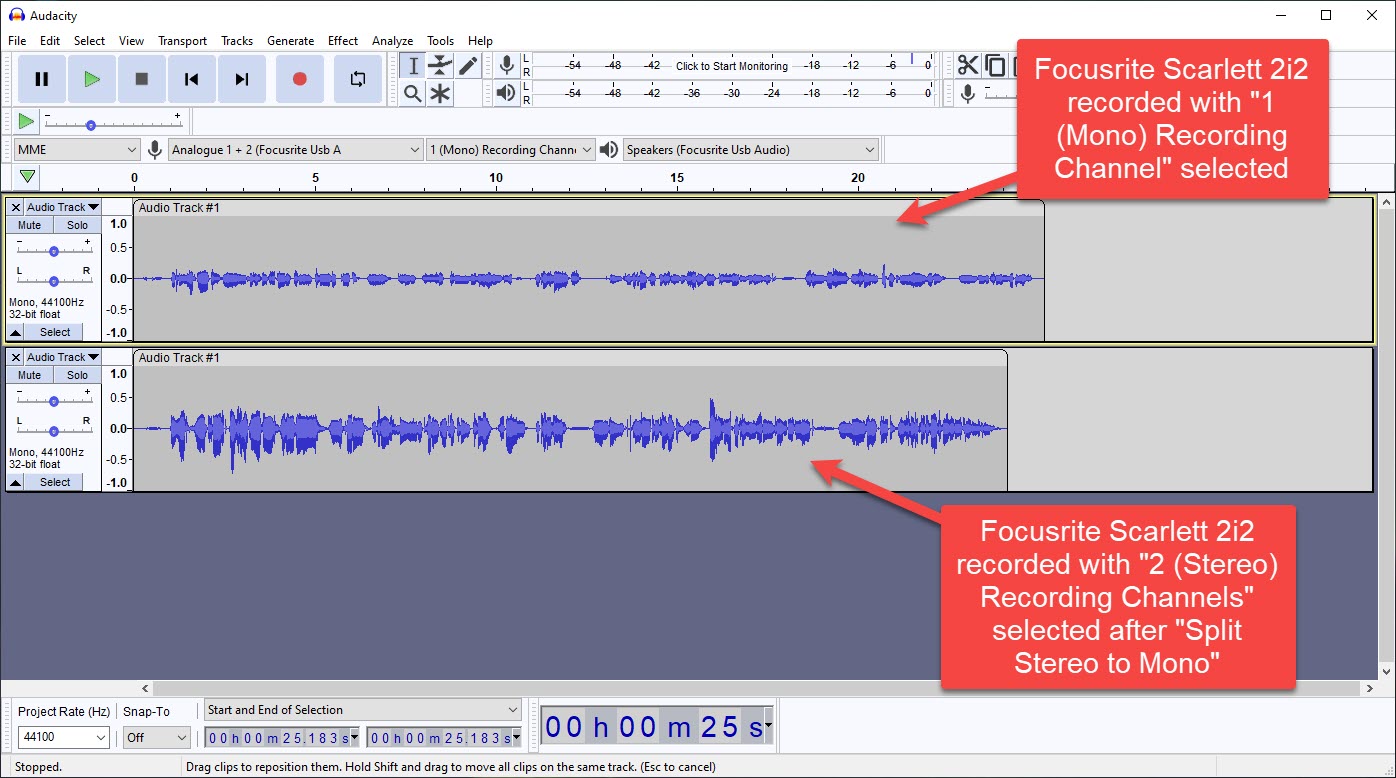Close the second audio track with X

[16, 357]
